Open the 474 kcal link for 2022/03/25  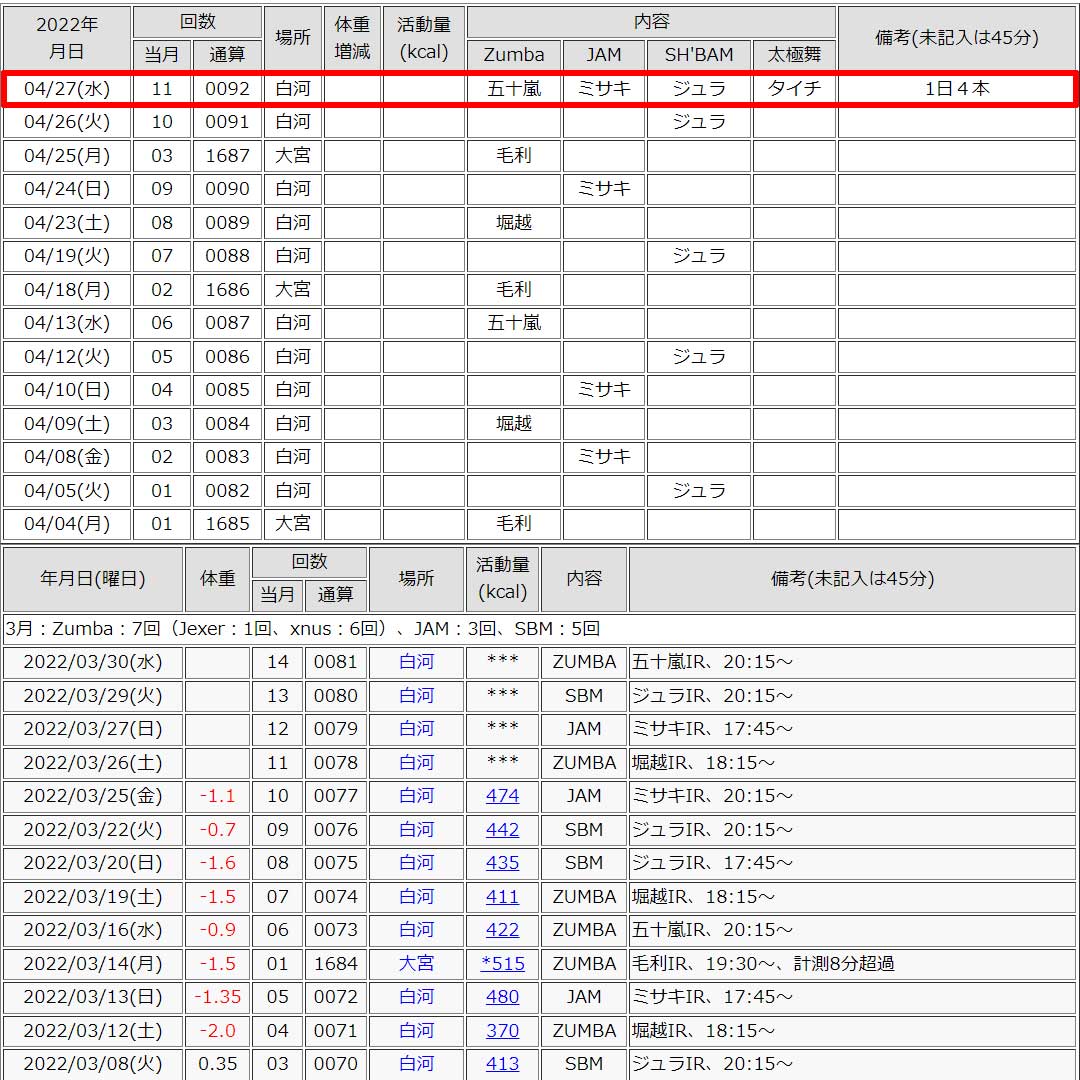pyautogui.click(x=502, y=796)
